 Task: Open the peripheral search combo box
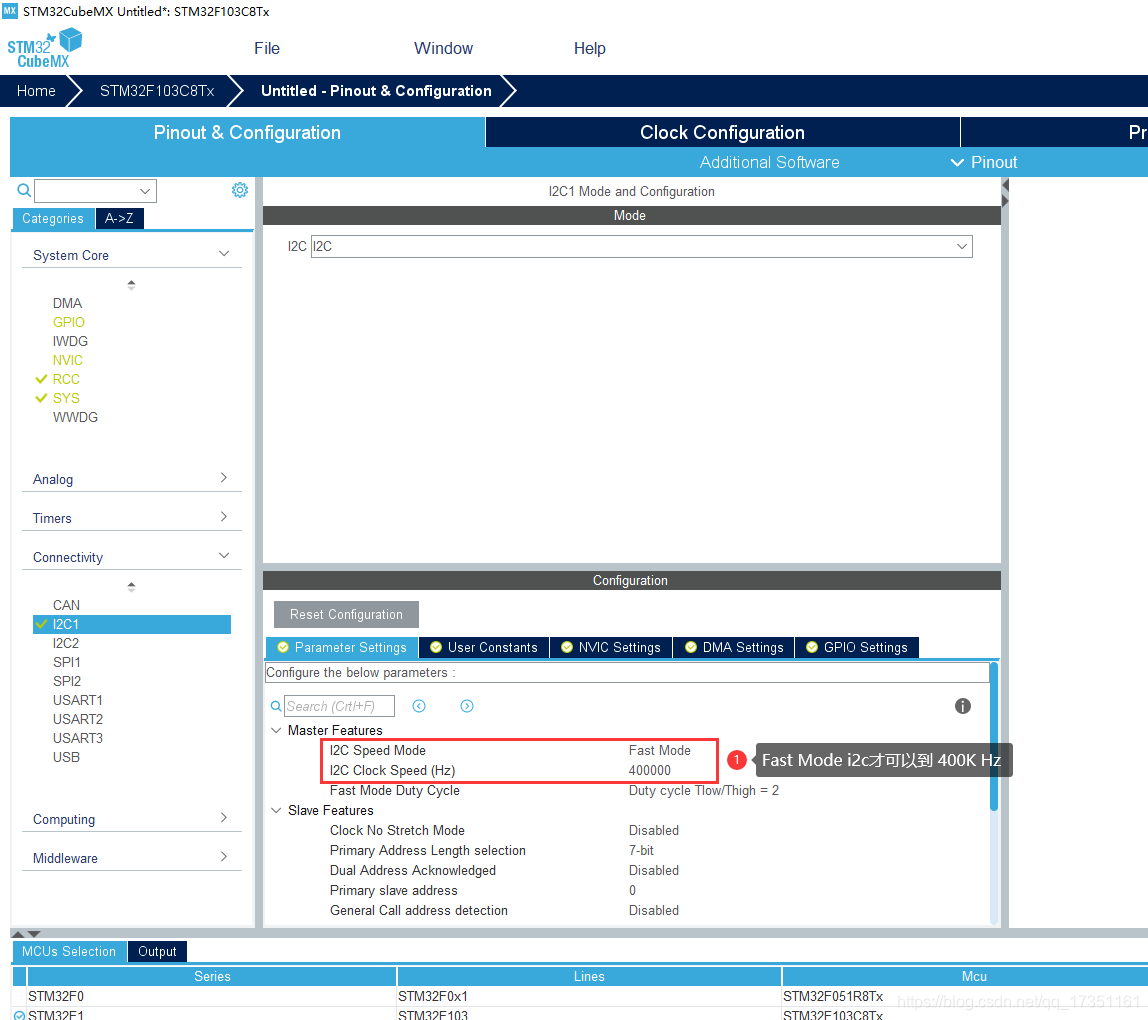(x=95, y=191)
